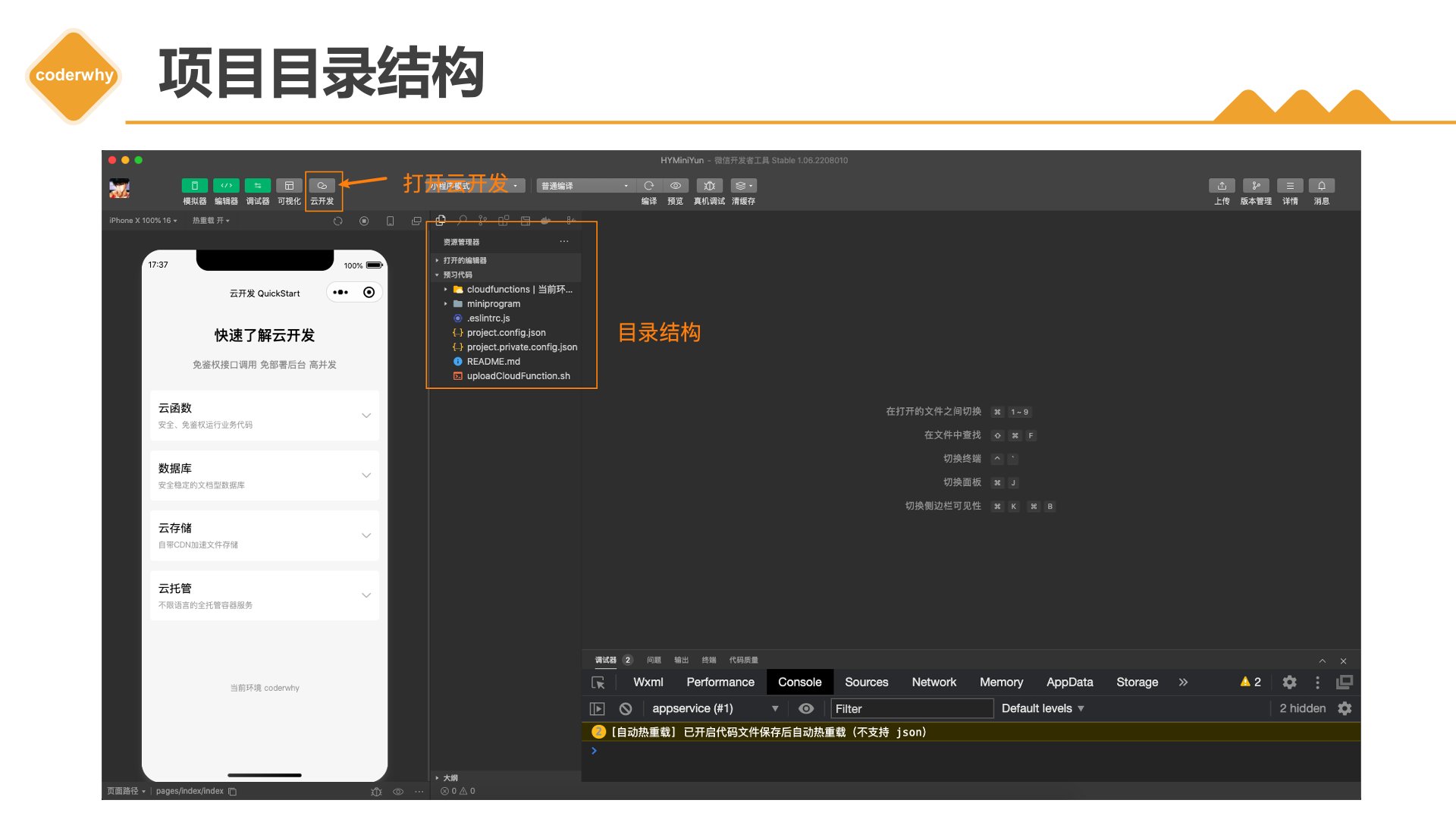Click the simulator record stop icon

coord(364,221)
